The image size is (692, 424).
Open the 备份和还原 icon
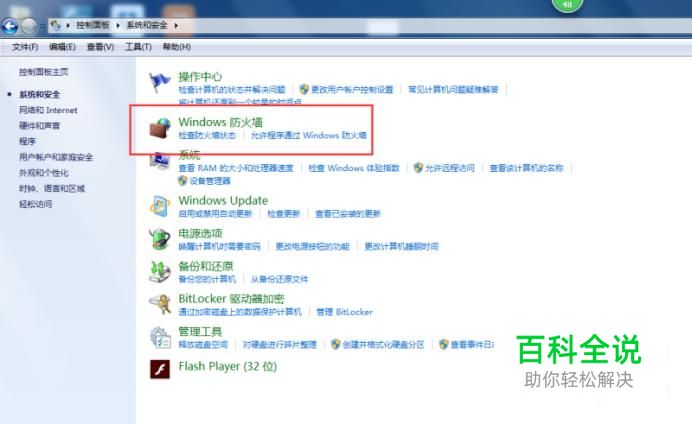point(159,272)
